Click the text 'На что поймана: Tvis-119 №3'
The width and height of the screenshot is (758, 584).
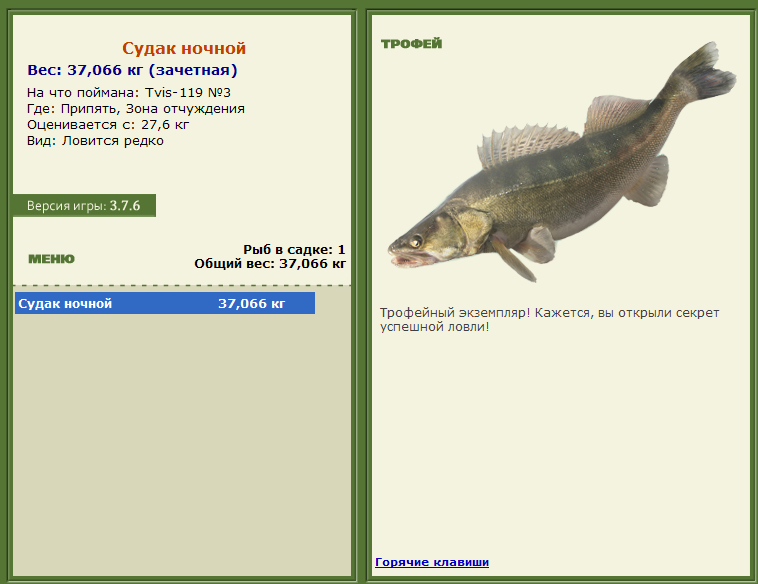pyautogui.click(x=129, y=92)
